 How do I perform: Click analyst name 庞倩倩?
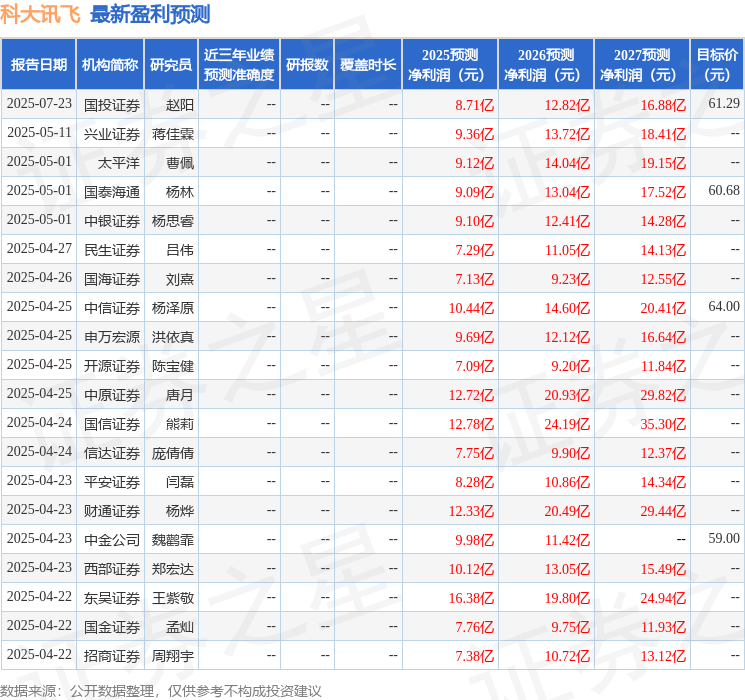(x=172, y=453)
